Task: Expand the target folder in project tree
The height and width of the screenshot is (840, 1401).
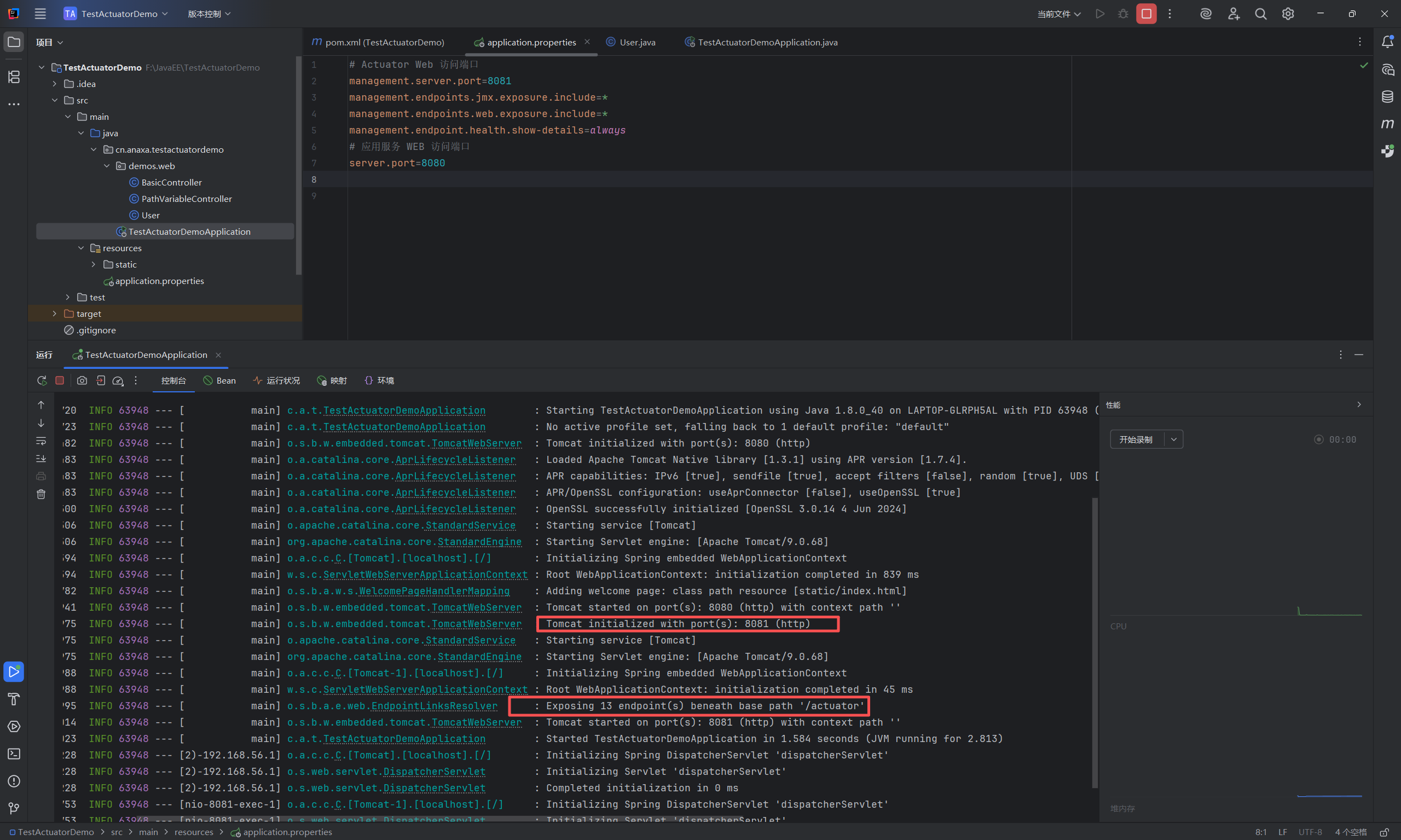Action: (54, 314)
